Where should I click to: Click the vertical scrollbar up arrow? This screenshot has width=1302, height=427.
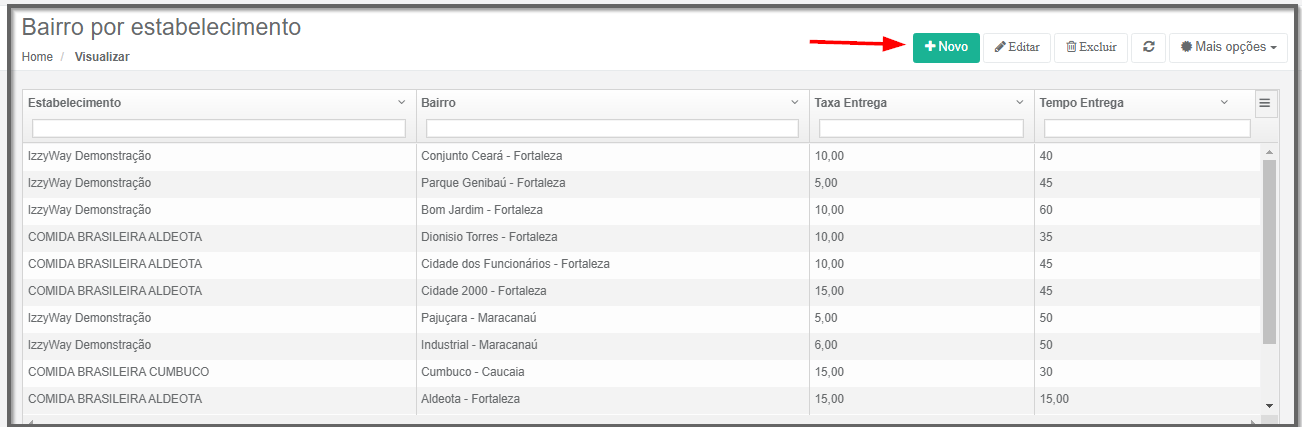point(1269,152)
